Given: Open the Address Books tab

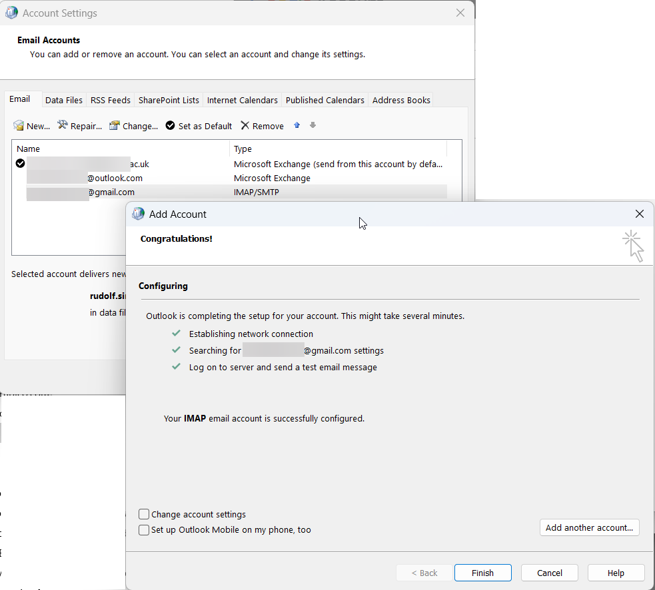Looking at the screenshot, I should click(x=401, y=100).
